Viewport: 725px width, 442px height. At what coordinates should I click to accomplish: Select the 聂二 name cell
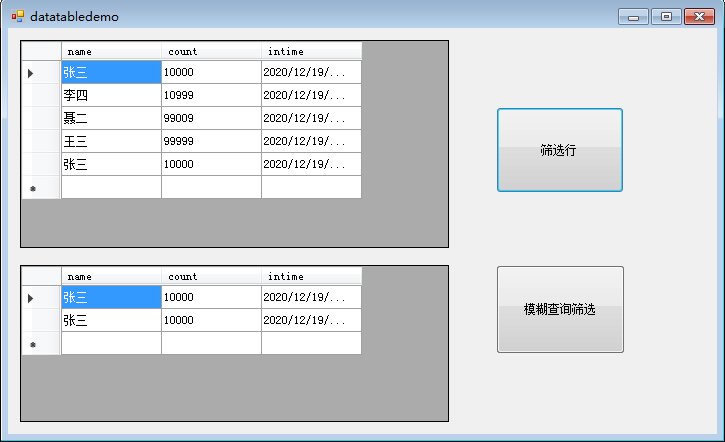[x=111, y=118]
